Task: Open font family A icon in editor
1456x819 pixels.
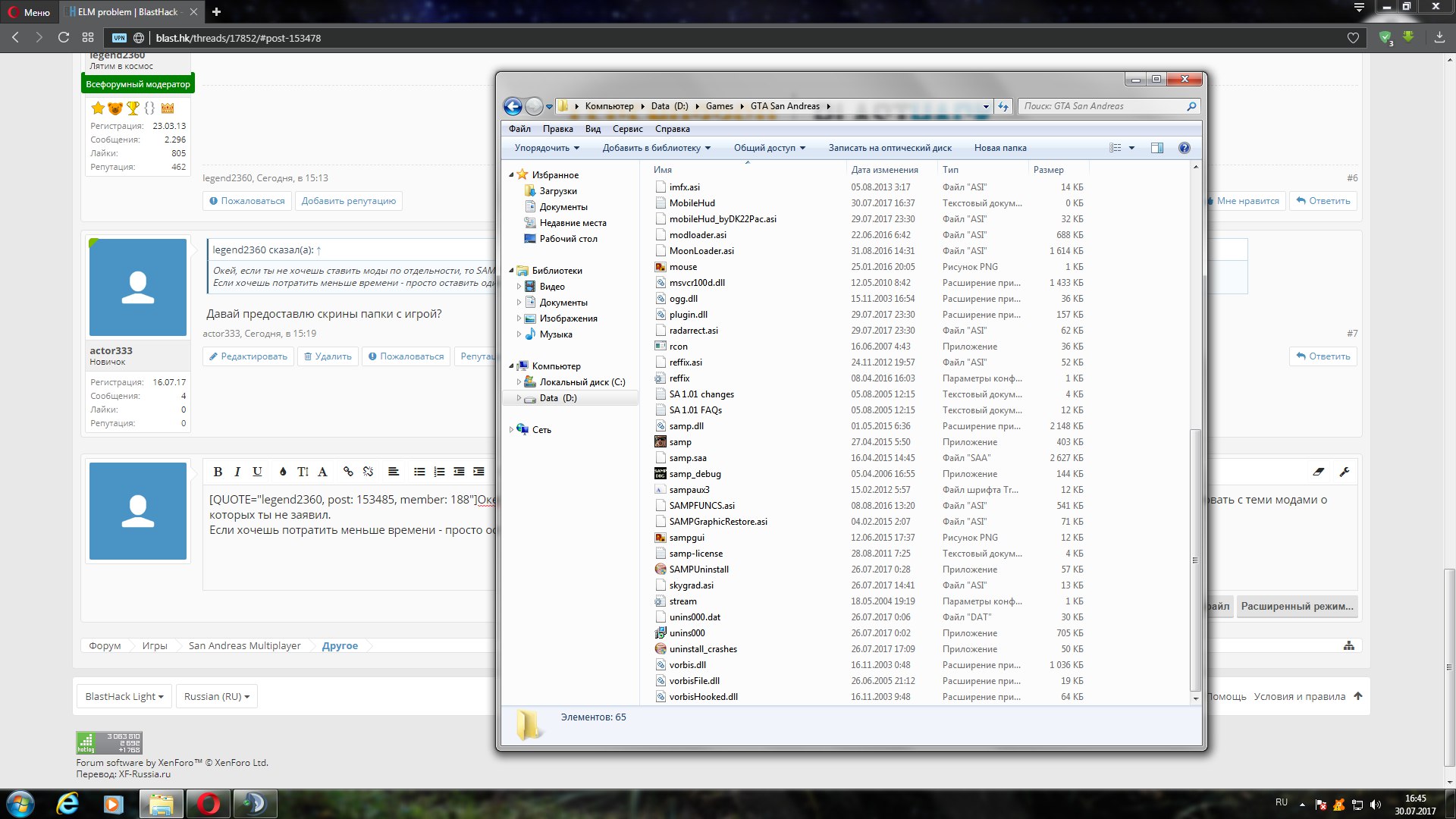Action: tap(322, 472)
